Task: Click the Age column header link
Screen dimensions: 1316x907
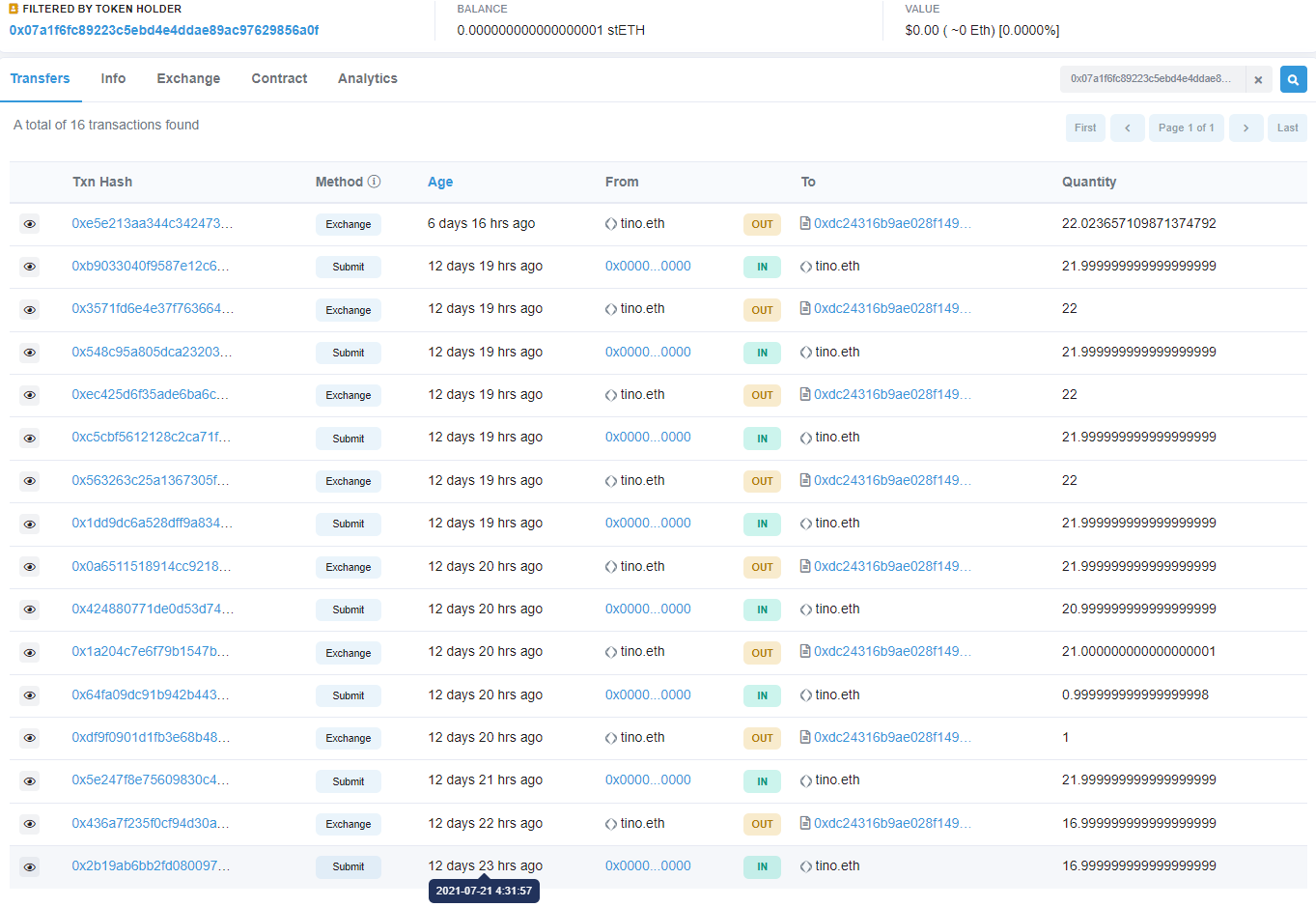Action: [440, 182]
